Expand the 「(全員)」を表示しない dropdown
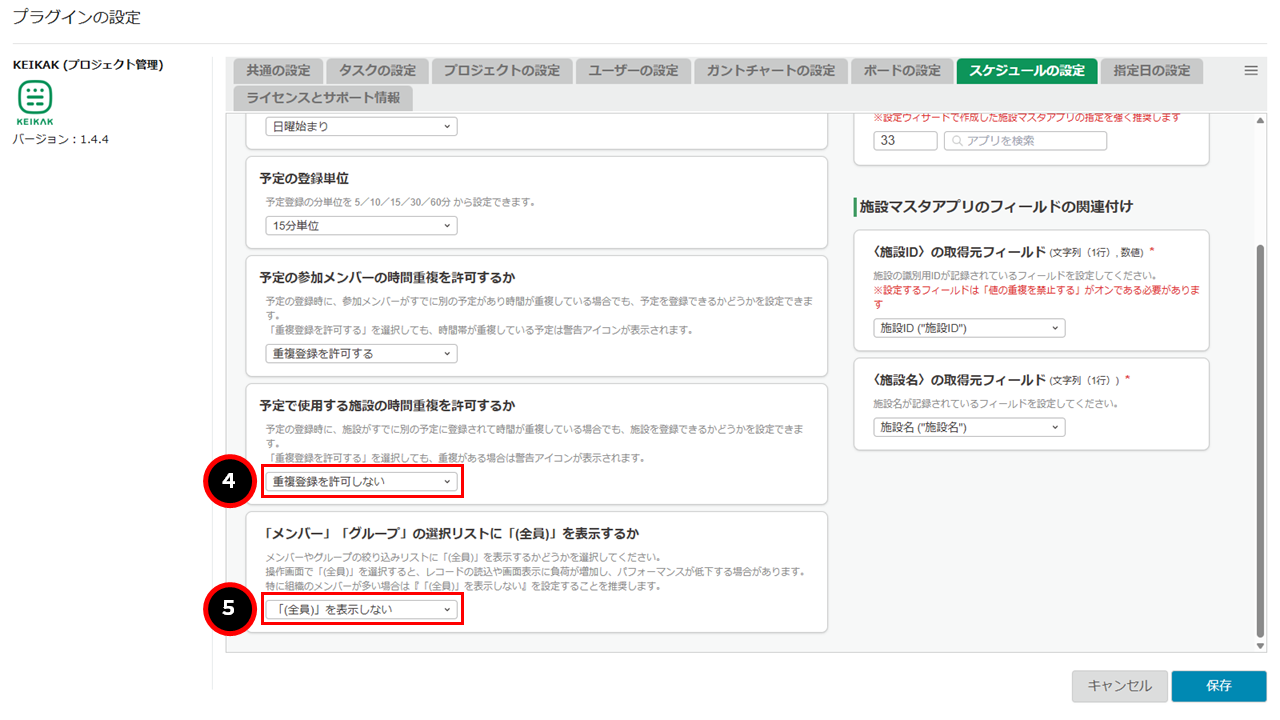This screenshot has width=1280, height=720. pos(361,610)
